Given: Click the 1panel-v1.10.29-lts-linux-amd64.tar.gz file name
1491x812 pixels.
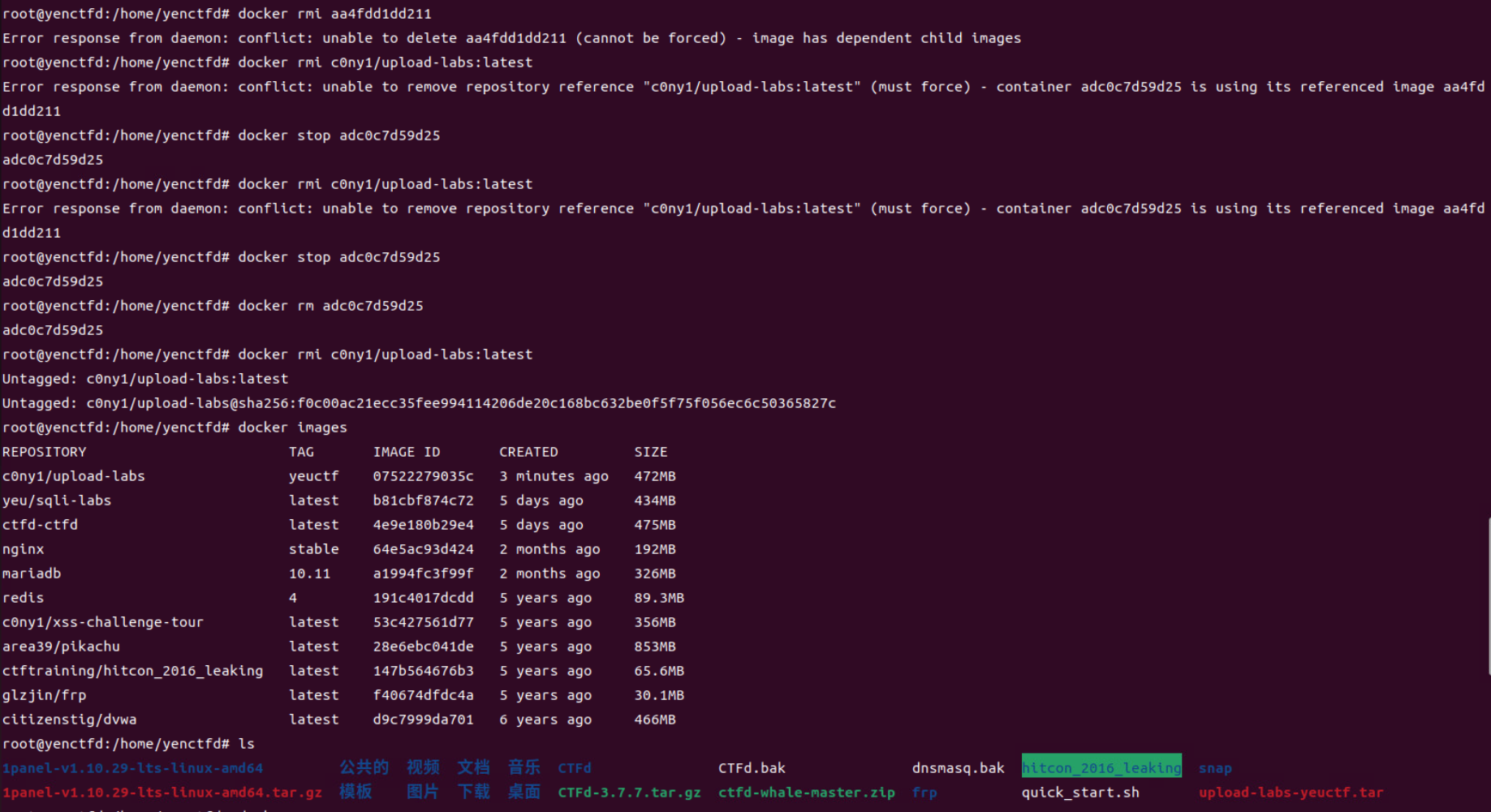Looking at the screenshot, I should click(162, 793).
